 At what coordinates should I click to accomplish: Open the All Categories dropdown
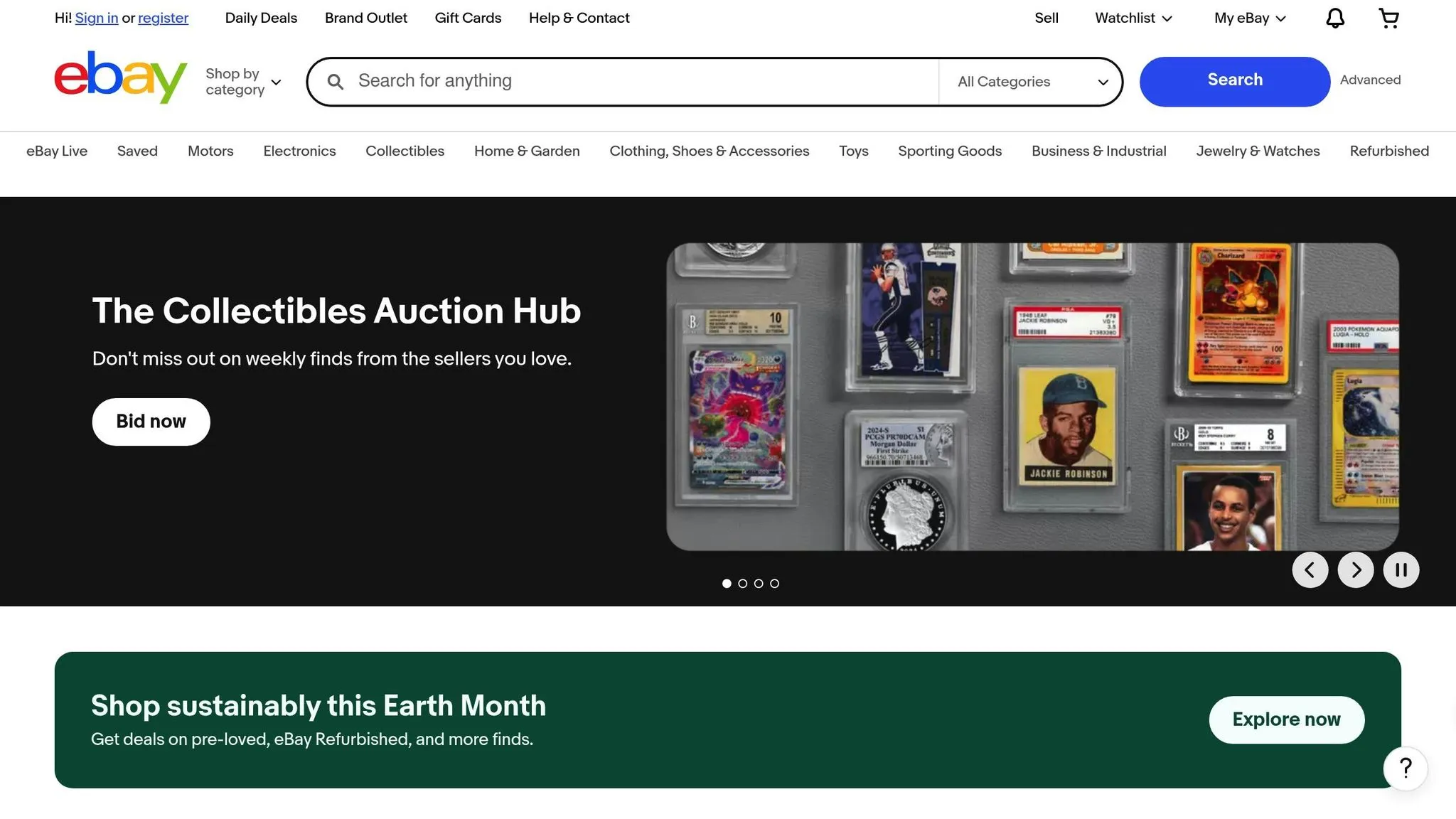[1032, 82]
